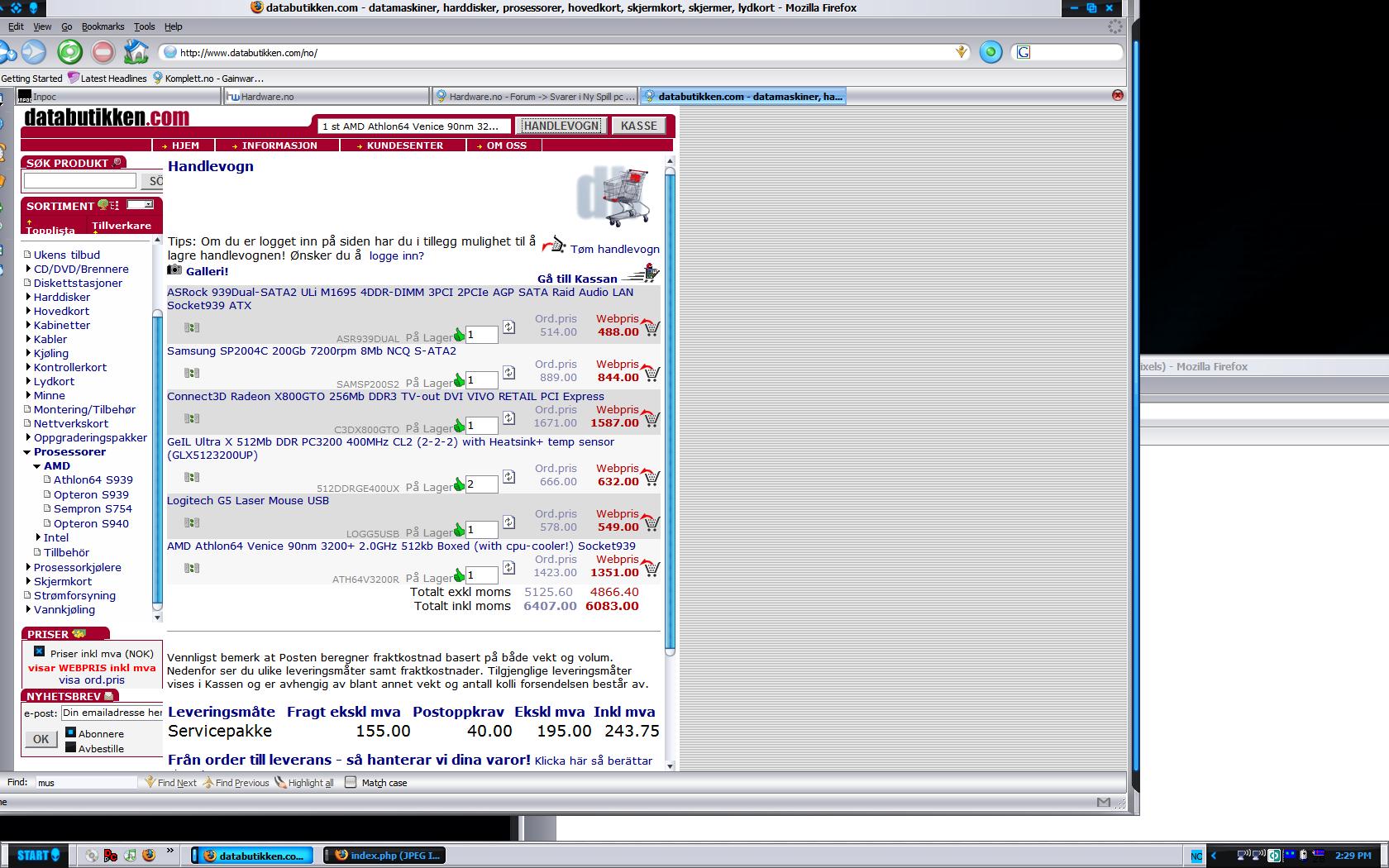Click update quantity icon for Samsung row
This screenshot has width=1389, height=868.
[508, 373]
